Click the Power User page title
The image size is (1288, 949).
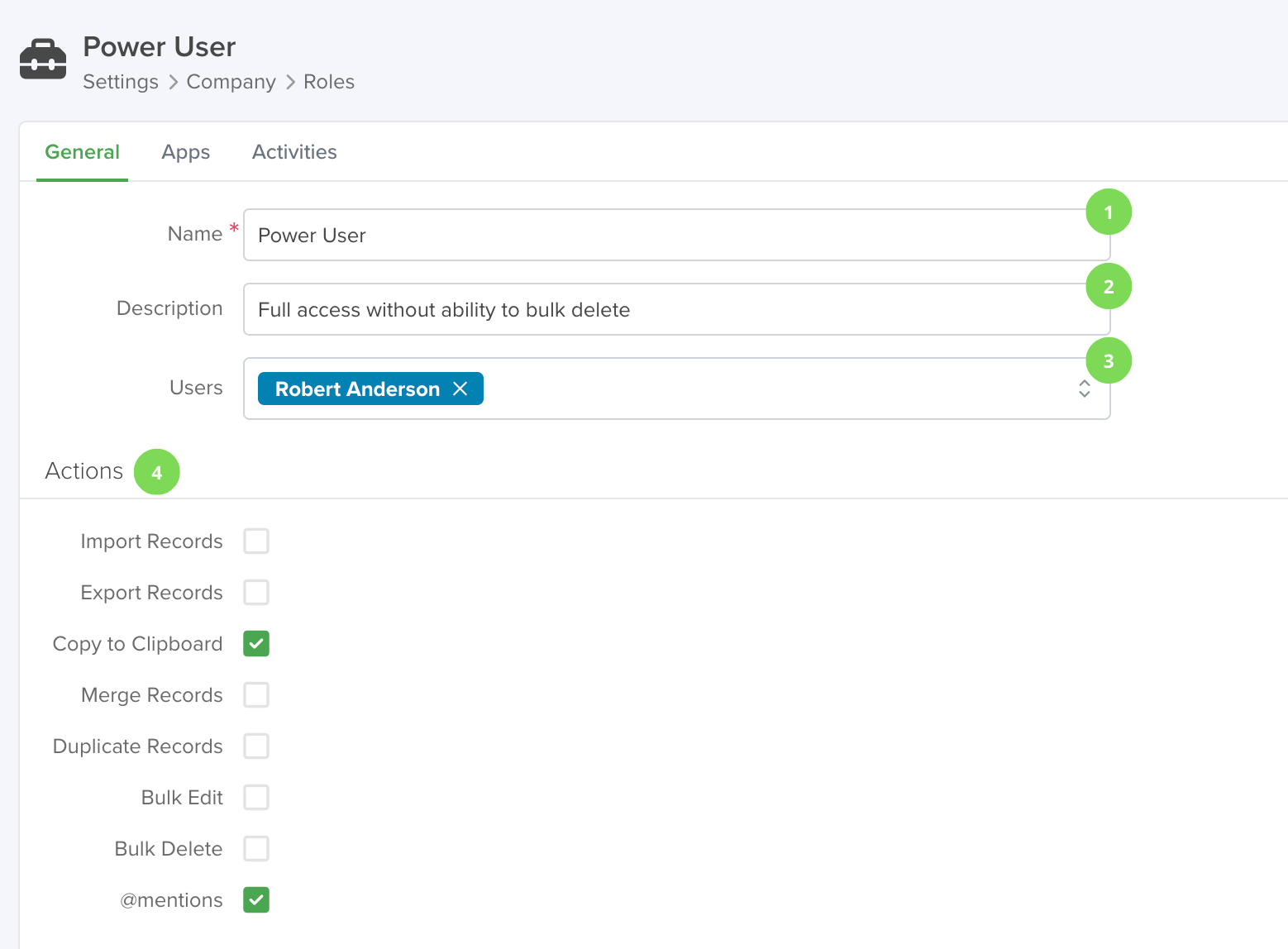point(160,47)
